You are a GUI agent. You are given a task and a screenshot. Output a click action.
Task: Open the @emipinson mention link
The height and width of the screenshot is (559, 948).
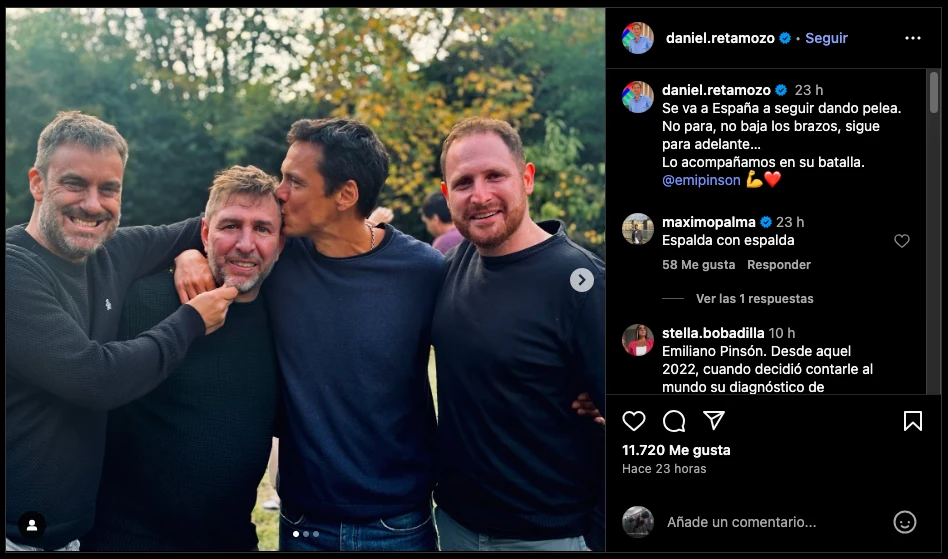[x=701, y=180]
